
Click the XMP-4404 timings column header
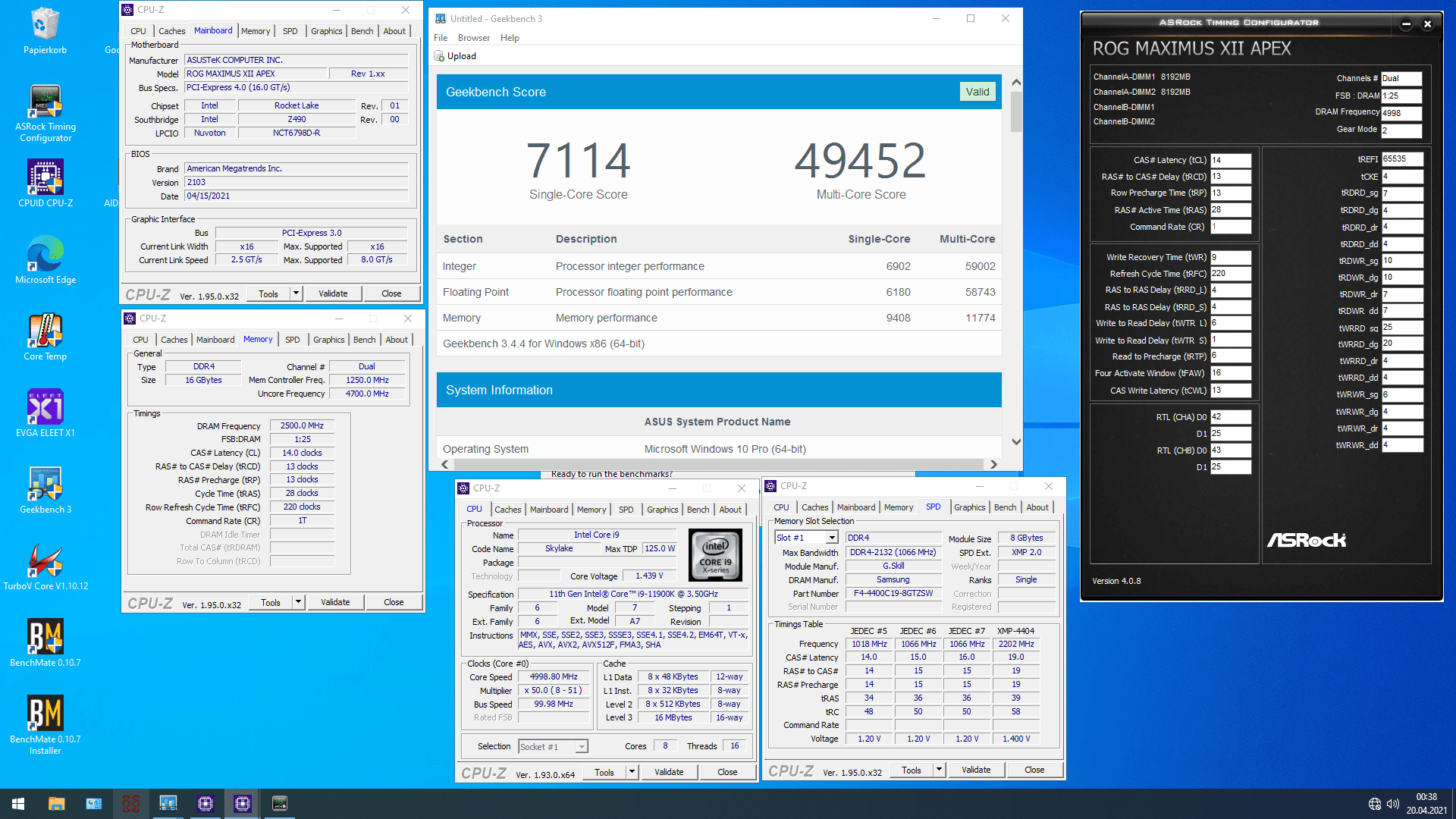click(x=1015, y=631)
